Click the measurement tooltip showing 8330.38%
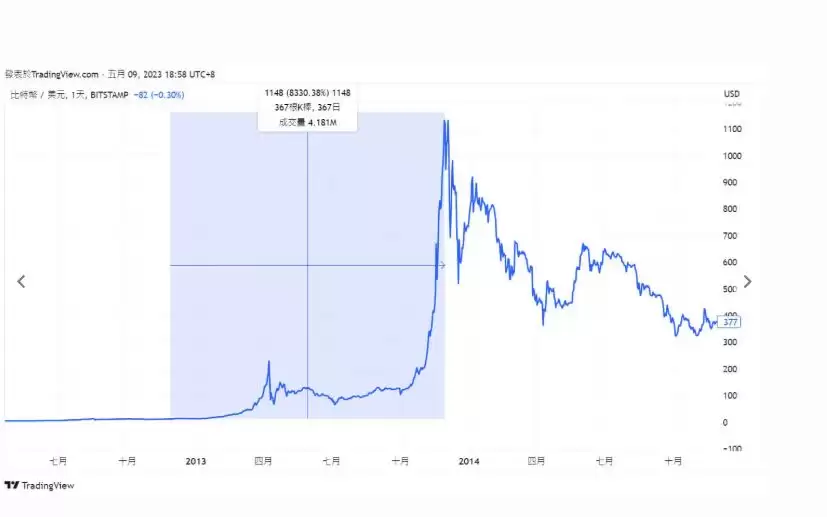This screenshot has width=827, height=517. click(307, 93)
